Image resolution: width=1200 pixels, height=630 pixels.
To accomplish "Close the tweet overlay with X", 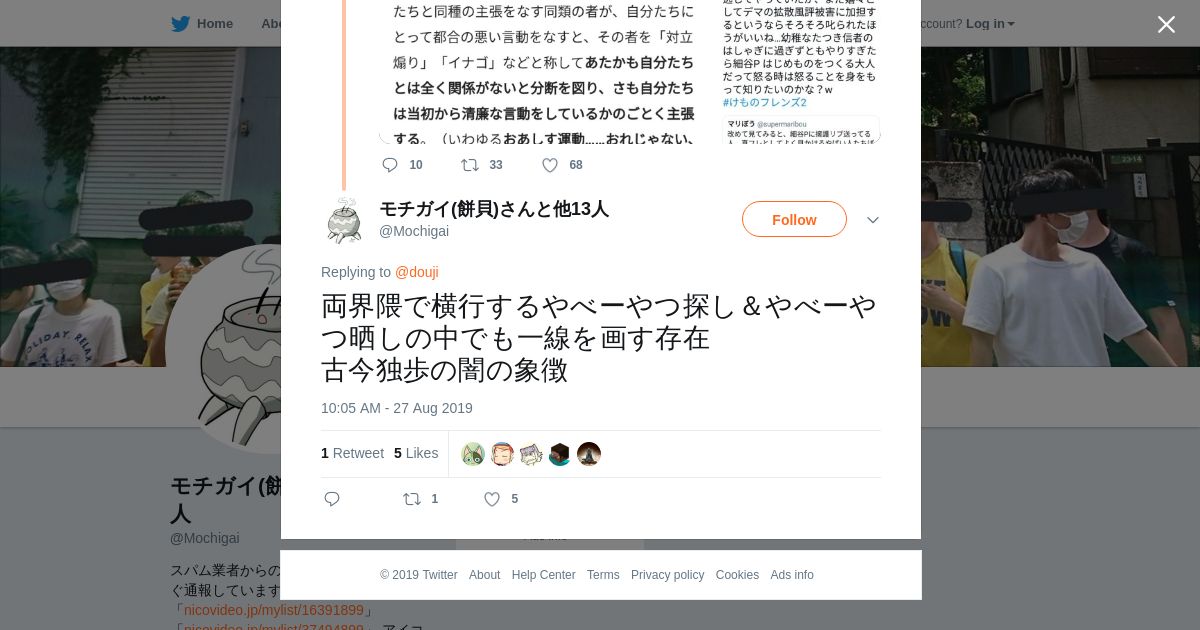I will point(1166,24).
